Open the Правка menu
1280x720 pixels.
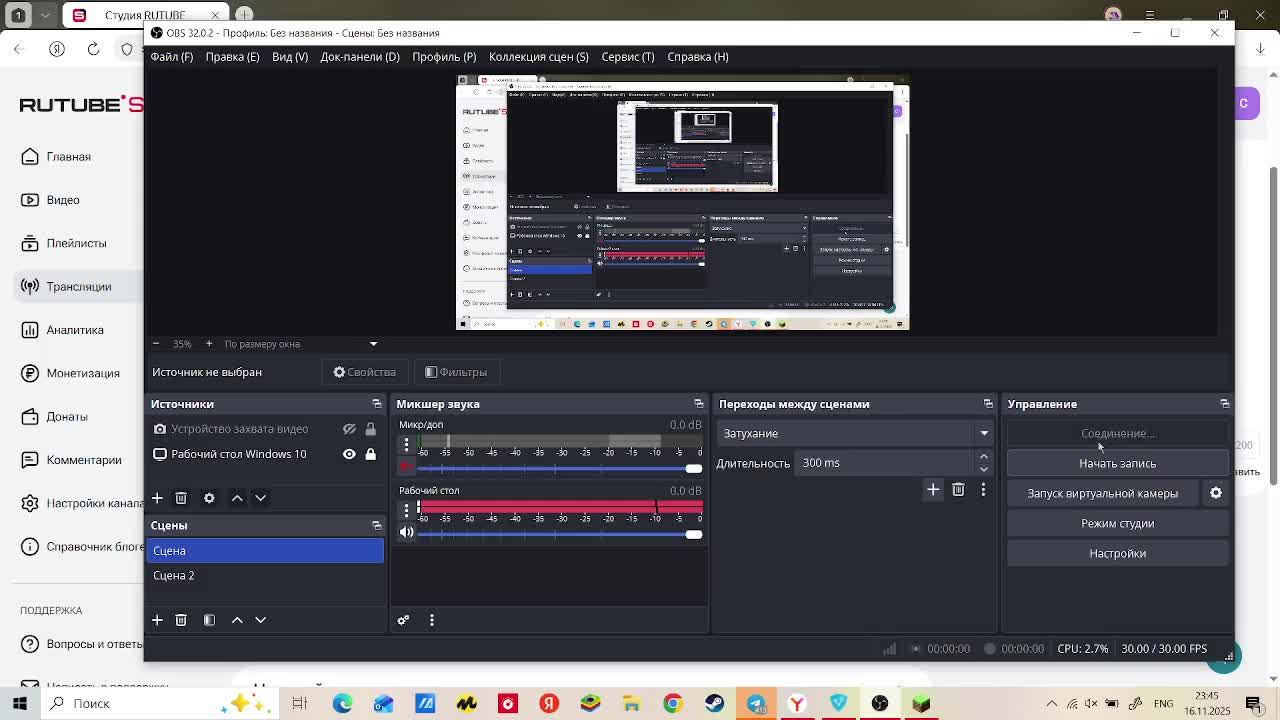point(232,57)
